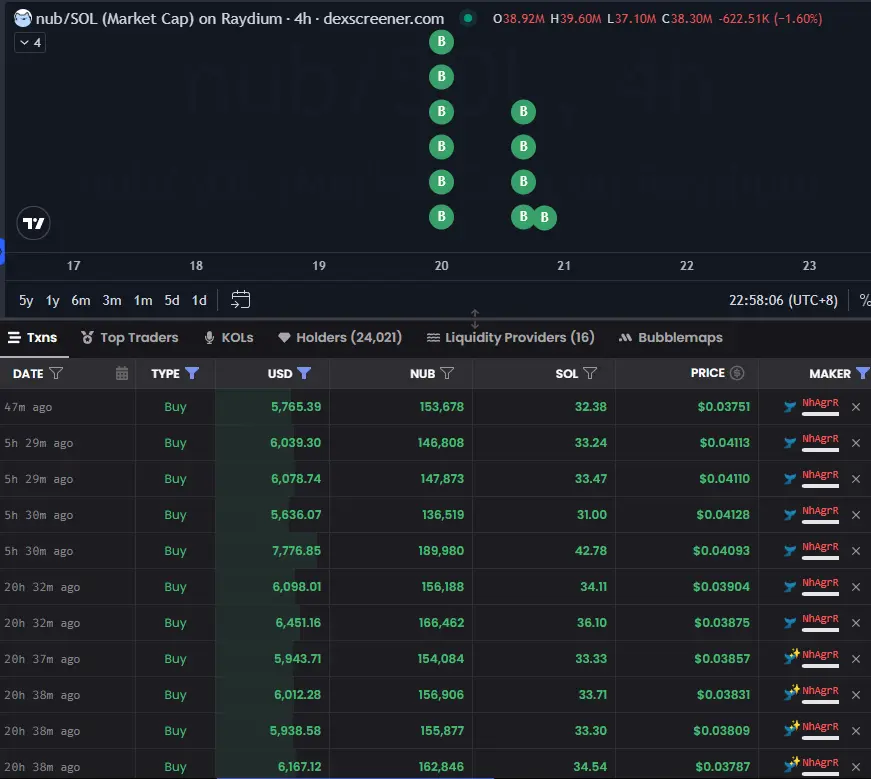Remove maker filter on the 47m ago row
The image size is (871, 779).
[x=855, y=407]
